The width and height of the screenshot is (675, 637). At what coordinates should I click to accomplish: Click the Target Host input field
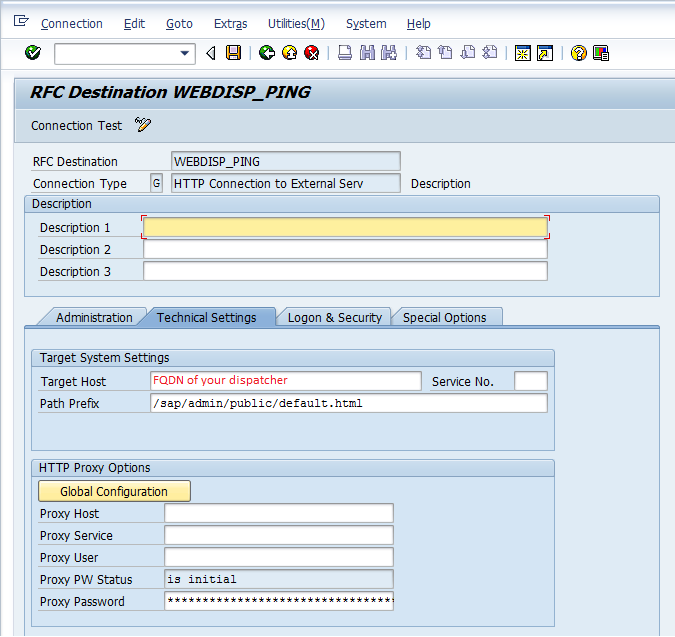click(285, 381)
